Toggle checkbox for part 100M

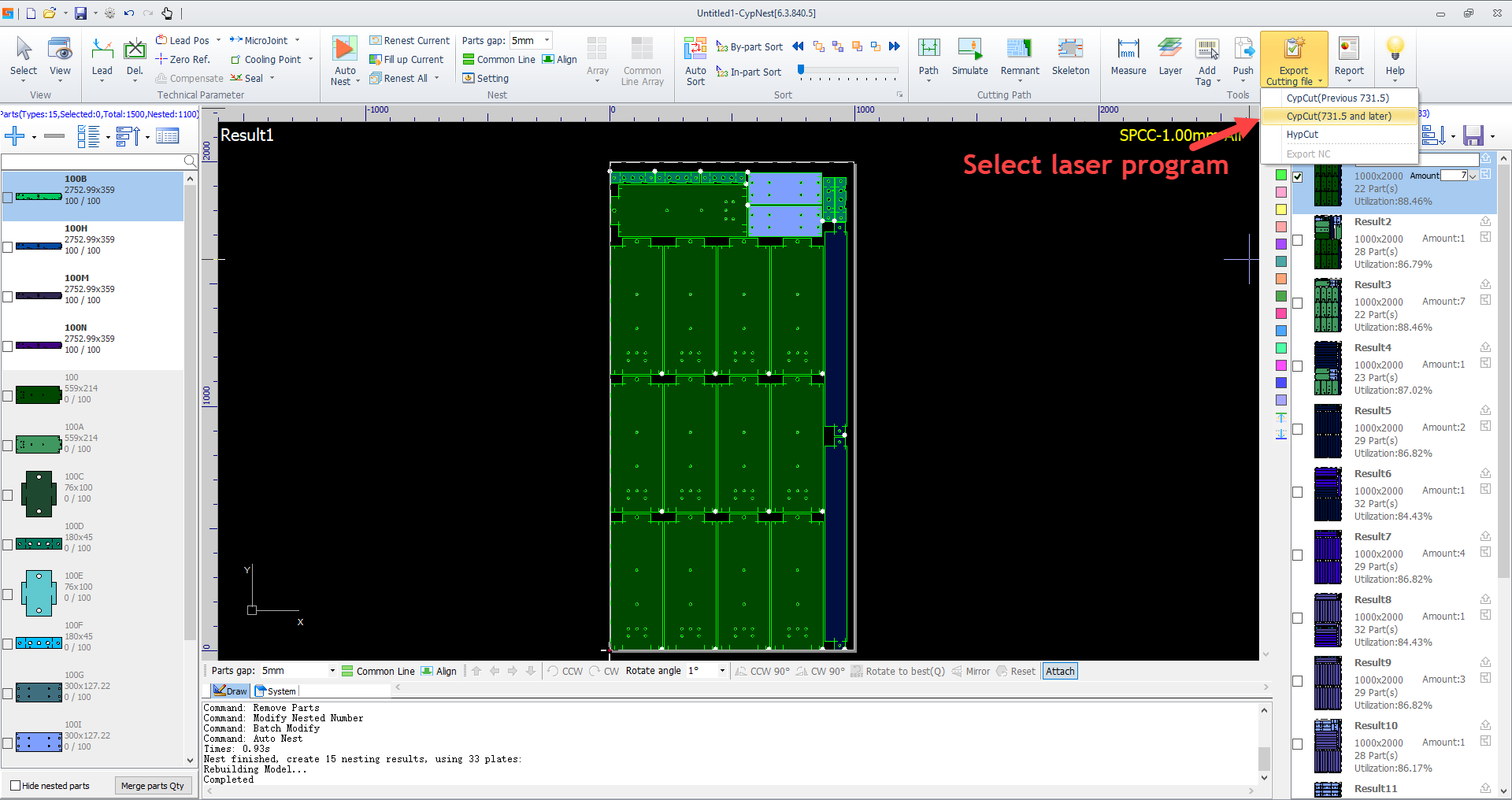8,297
